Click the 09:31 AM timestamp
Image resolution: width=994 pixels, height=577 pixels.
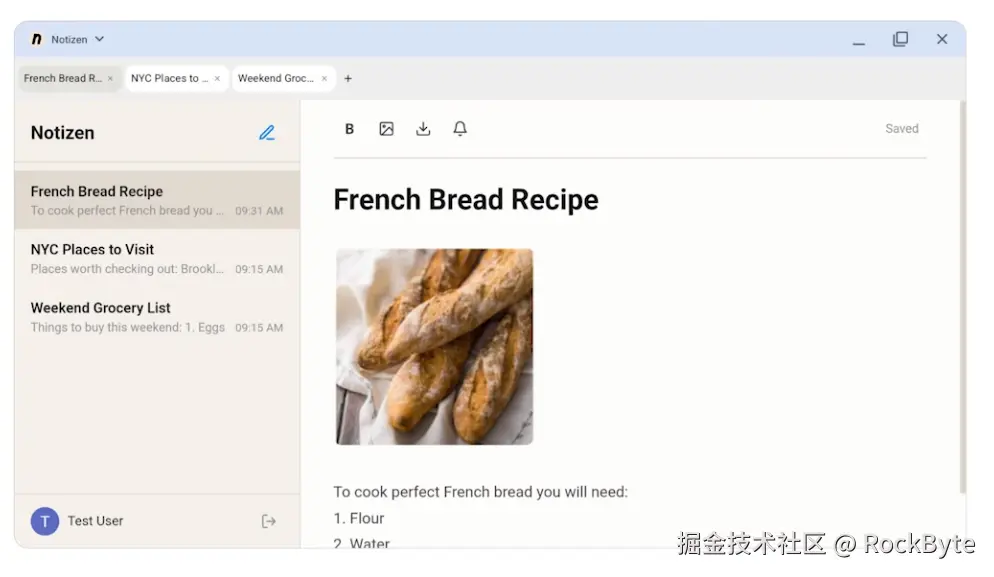click(259, 211)
